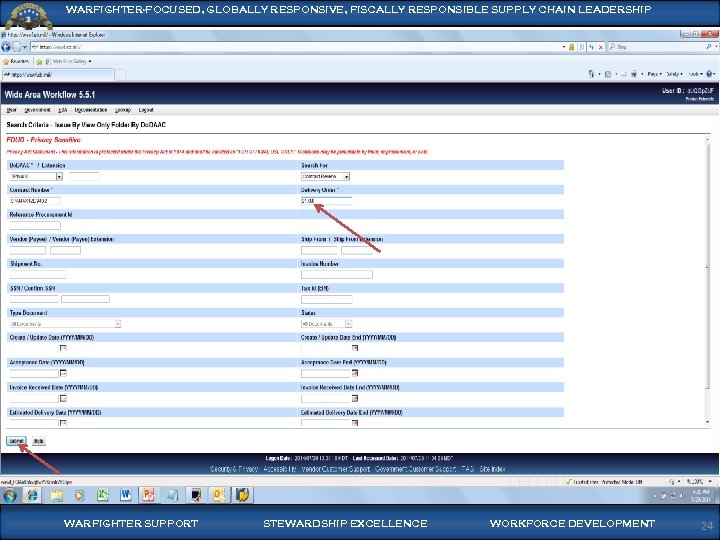Open calendar icon for Create / Update Date End
The height and width of the screenshot is (540, 720).
(x=354, y=349)
